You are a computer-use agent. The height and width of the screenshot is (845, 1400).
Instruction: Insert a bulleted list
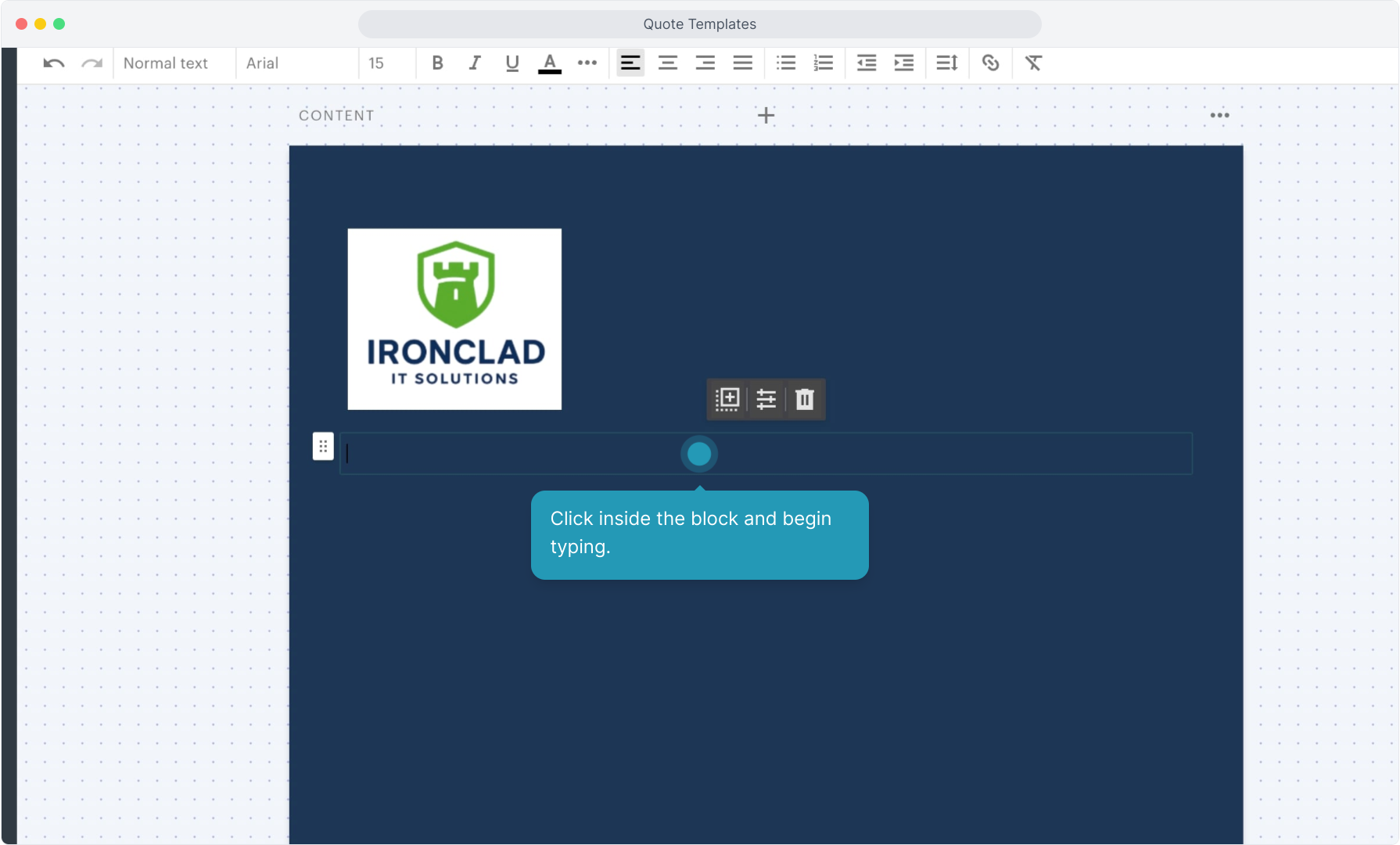pos(786,63)
